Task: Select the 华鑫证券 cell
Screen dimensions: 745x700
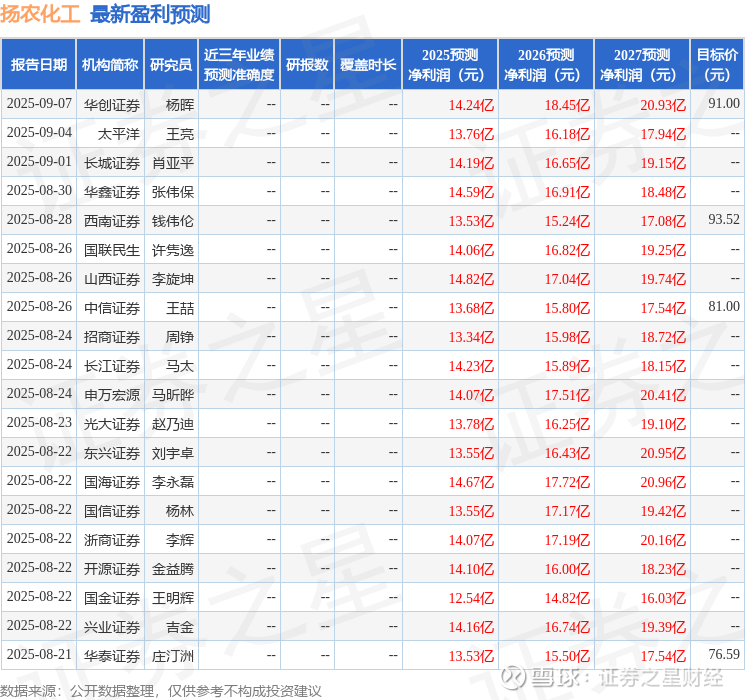Action: [x=112, y=192]
